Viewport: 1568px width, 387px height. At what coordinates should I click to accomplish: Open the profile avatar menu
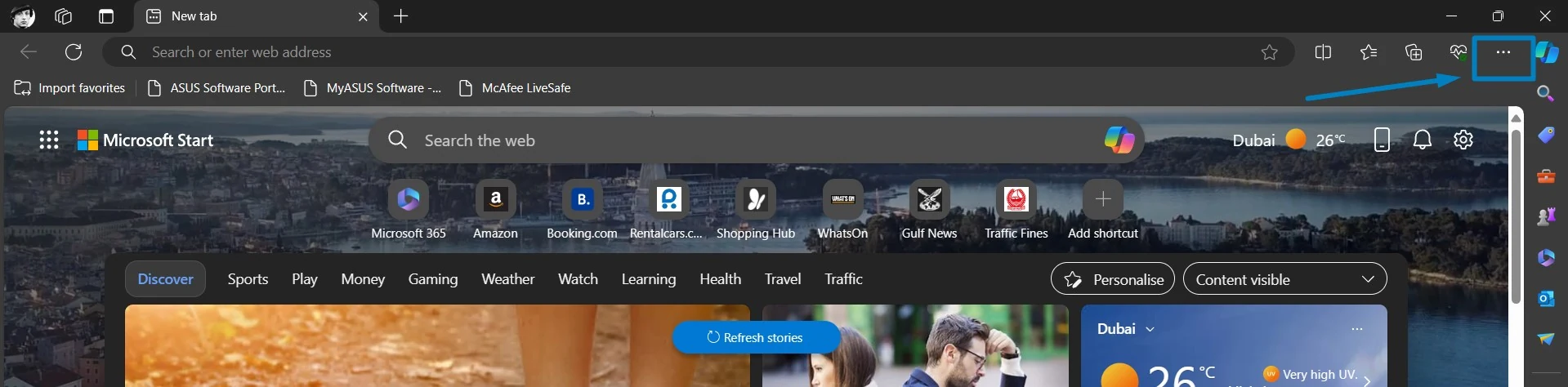click(x=23, y=16)
